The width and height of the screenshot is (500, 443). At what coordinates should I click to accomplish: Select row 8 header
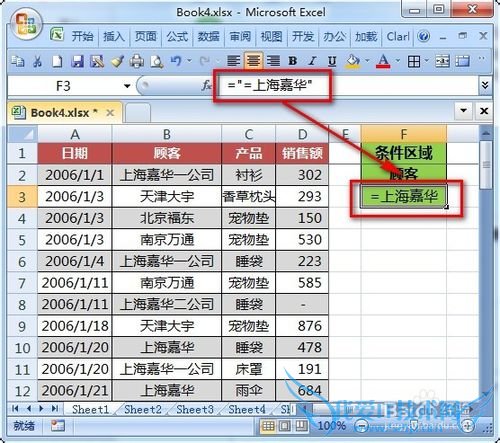22,305
